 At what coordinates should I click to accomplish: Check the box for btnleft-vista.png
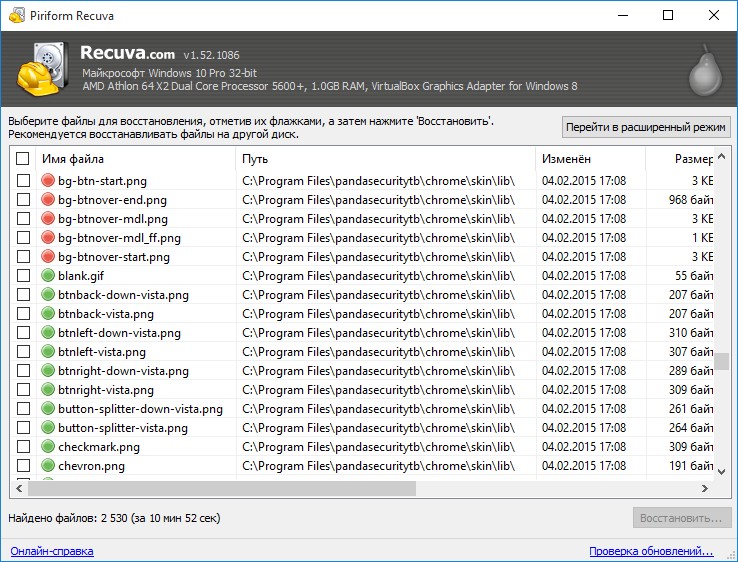click(23, 352)
